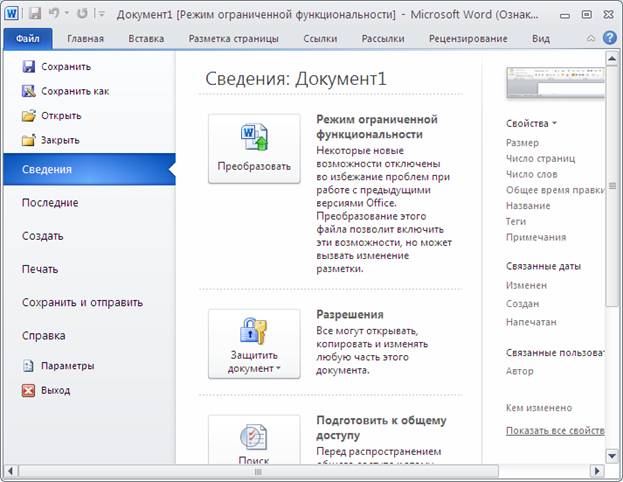This screenshot has height=482, width=623.
Task: Open Параметры via its icon
Action: 28,366
